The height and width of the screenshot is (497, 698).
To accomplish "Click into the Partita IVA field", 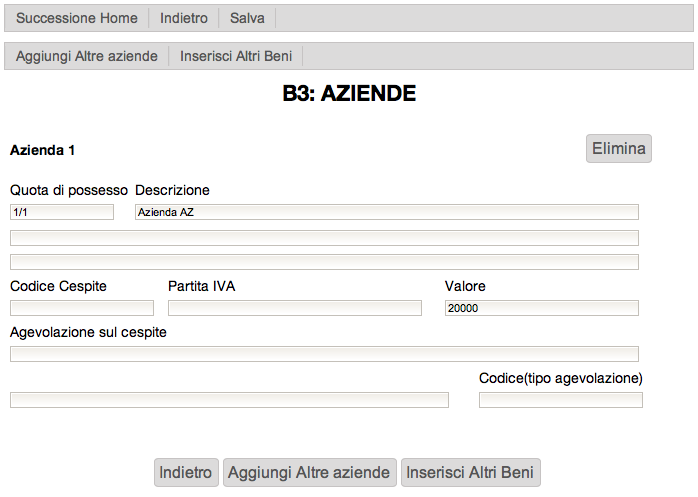I will coord(295,308).
